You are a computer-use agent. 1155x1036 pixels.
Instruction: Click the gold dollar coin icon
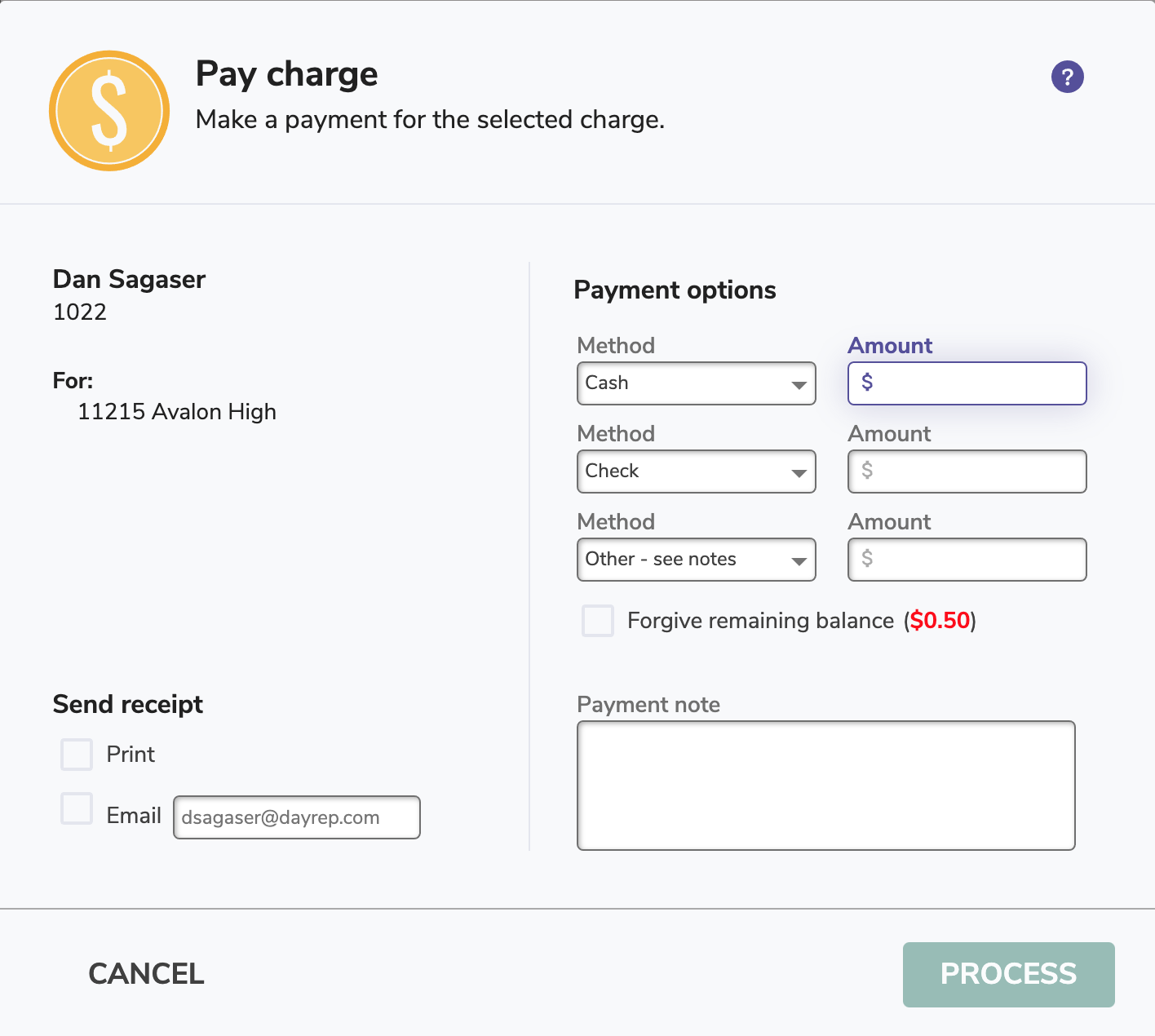[109, 111]
